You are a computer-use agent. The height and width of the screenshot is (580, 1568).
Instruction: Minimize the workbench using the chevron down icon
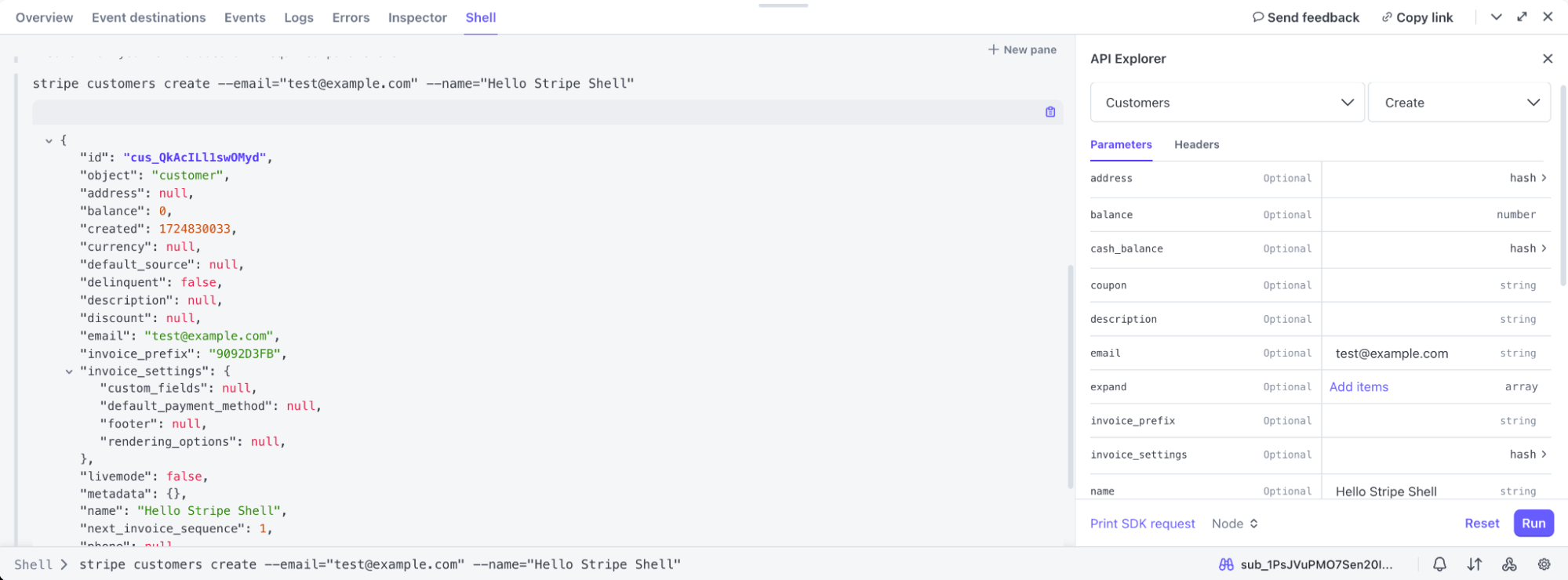pos(1497,16)
